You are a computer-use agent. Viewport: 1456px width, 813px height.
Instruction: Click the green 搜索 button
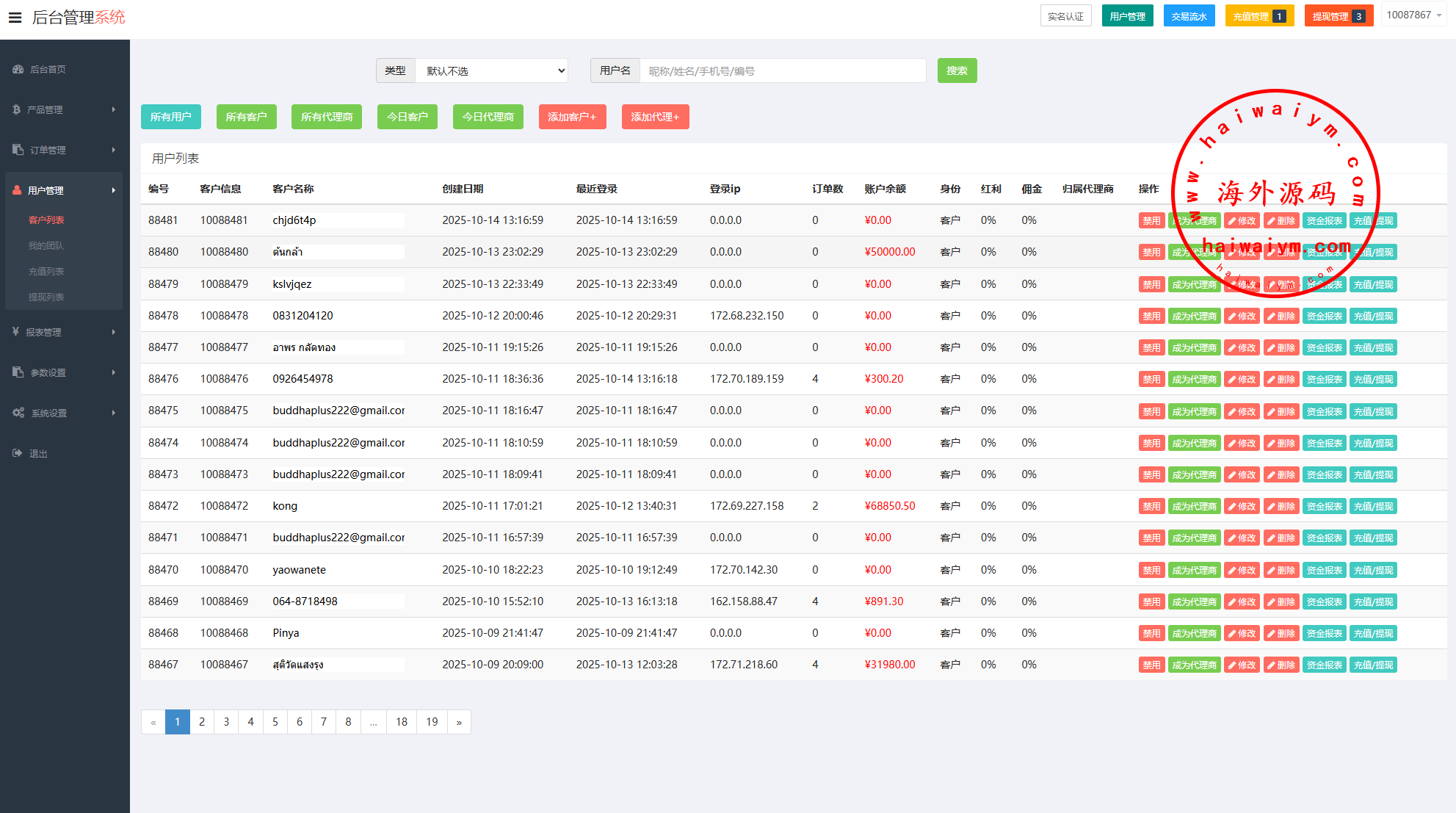957,71
